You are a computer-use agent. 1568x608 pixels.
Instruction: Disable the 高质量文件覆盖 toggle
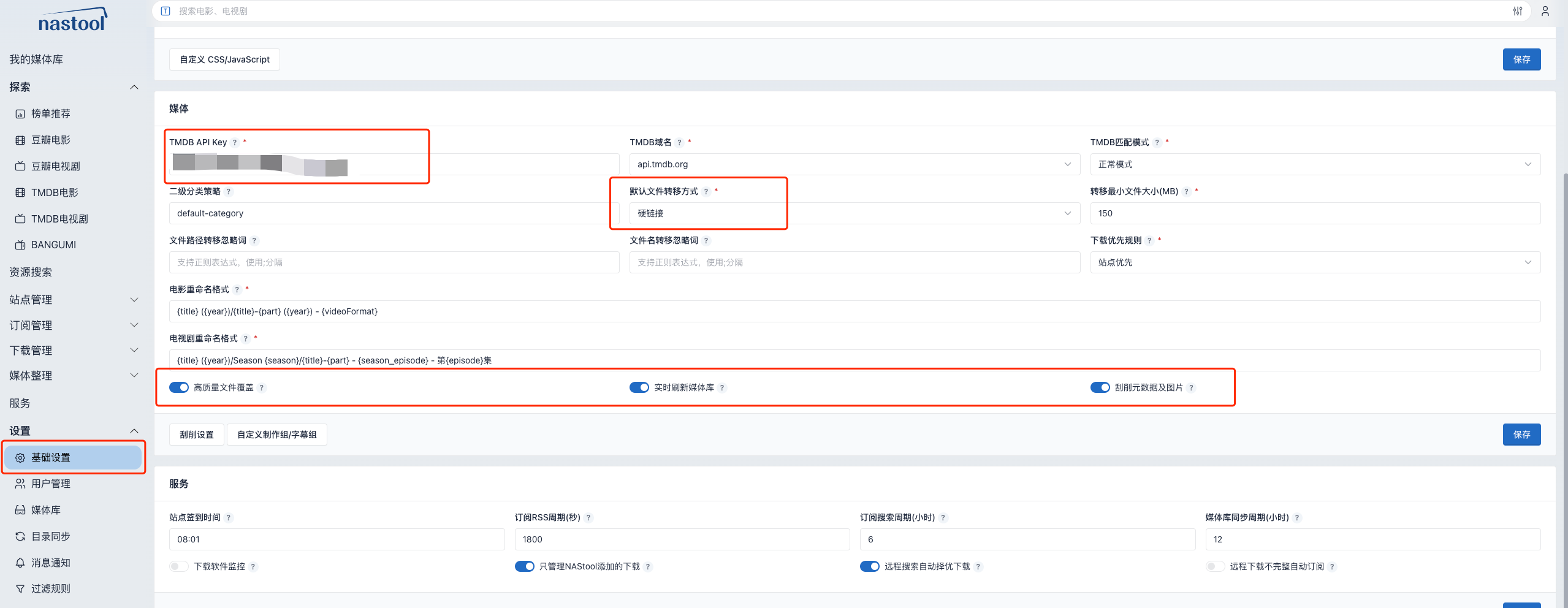[x=179, y=387]
